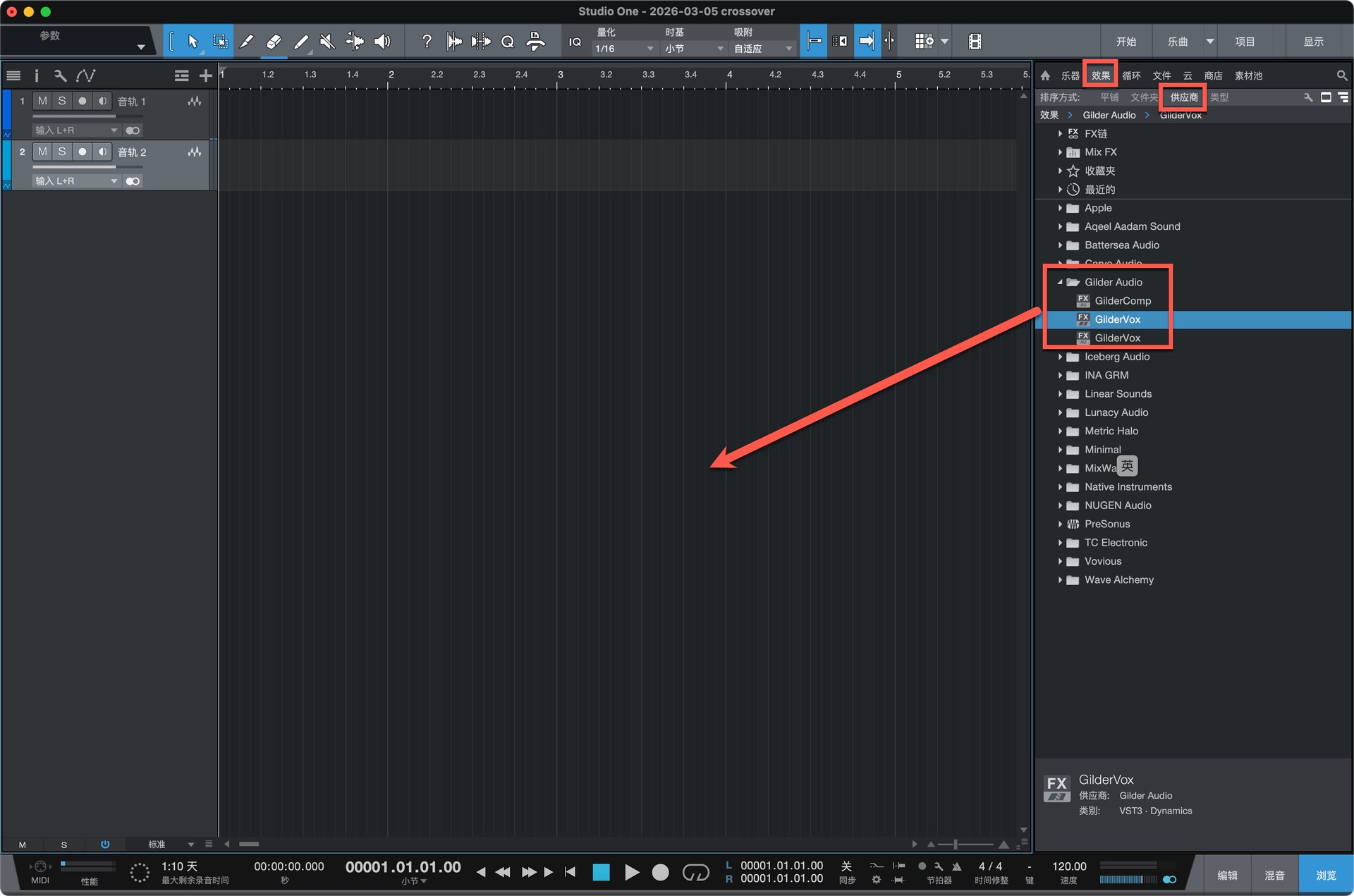Click the 开始 button at top
The image size is (1354, 896).
pos(1126,42)
